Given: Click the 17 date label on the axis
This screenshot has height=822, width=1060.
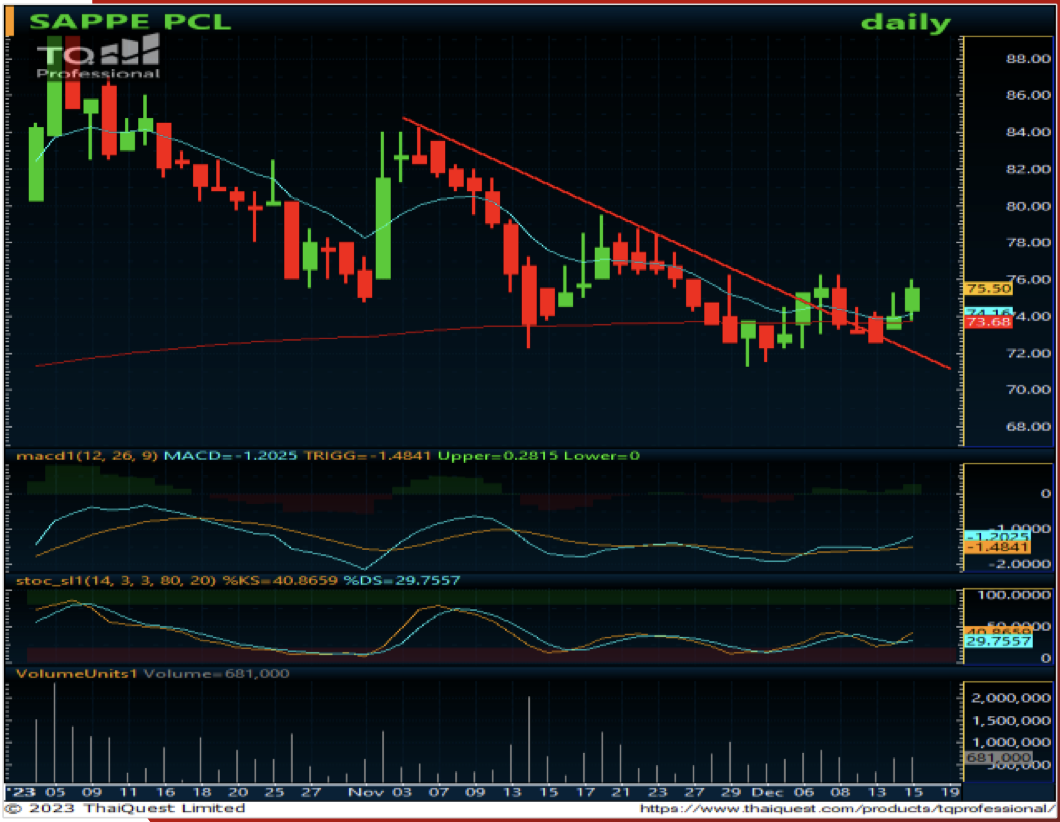Looking at the screenshot, I should pyautogui.click(x=585, y=792).
